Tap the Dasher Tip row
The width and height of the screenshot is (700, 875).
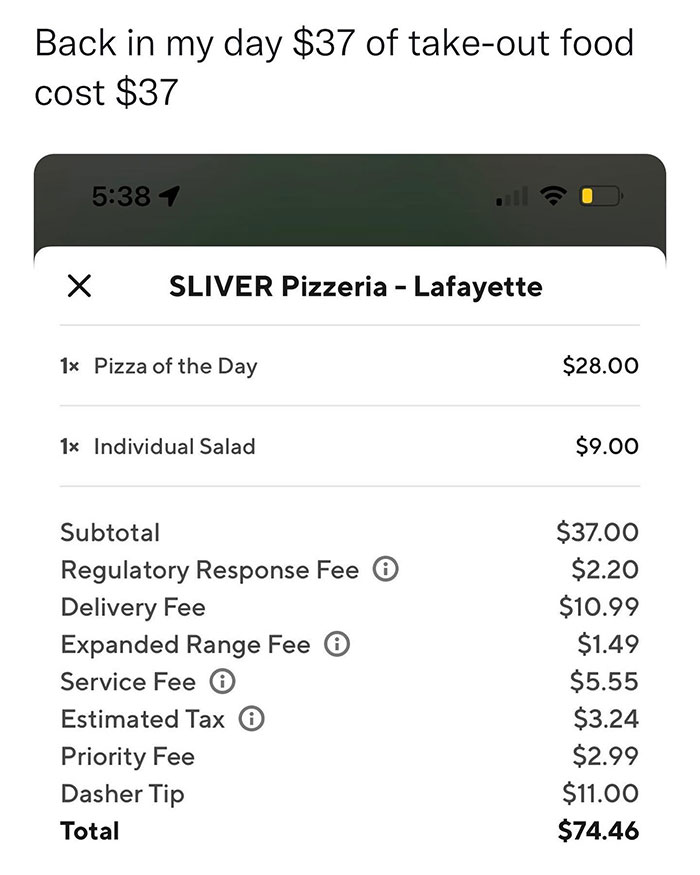click(x=349, y=794)
